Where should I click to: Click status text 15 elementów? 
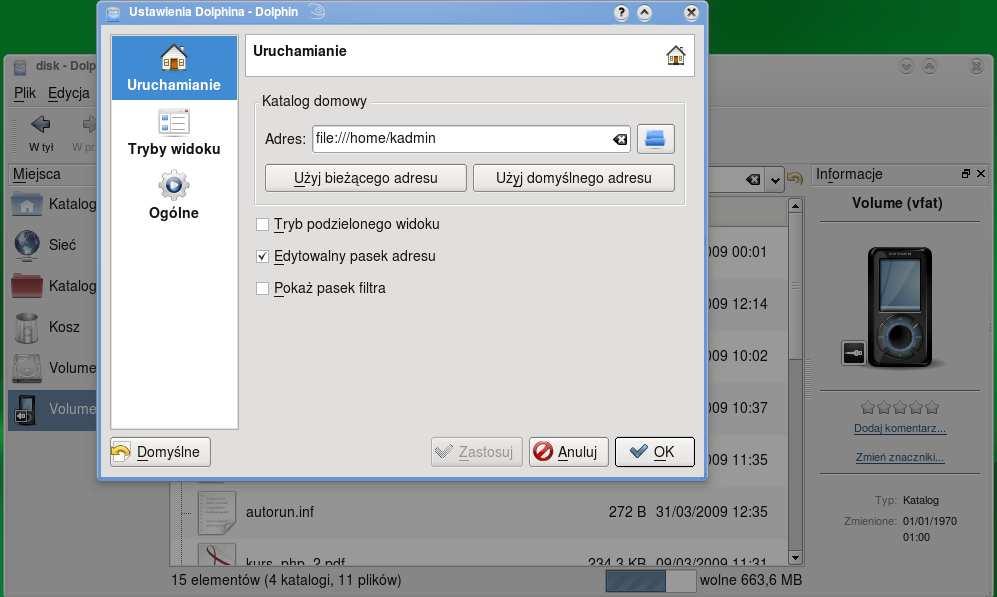point(285,580)
